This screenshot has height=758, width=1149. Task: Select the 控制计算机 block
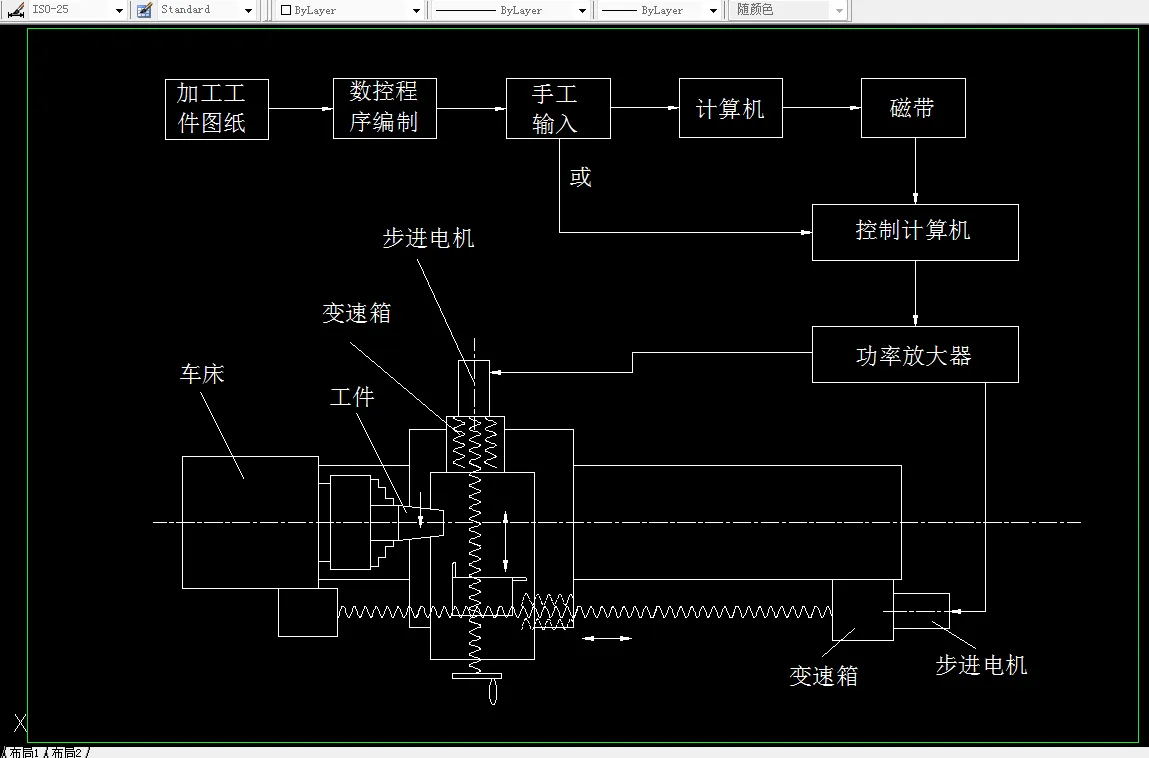(x=915, y=231)
